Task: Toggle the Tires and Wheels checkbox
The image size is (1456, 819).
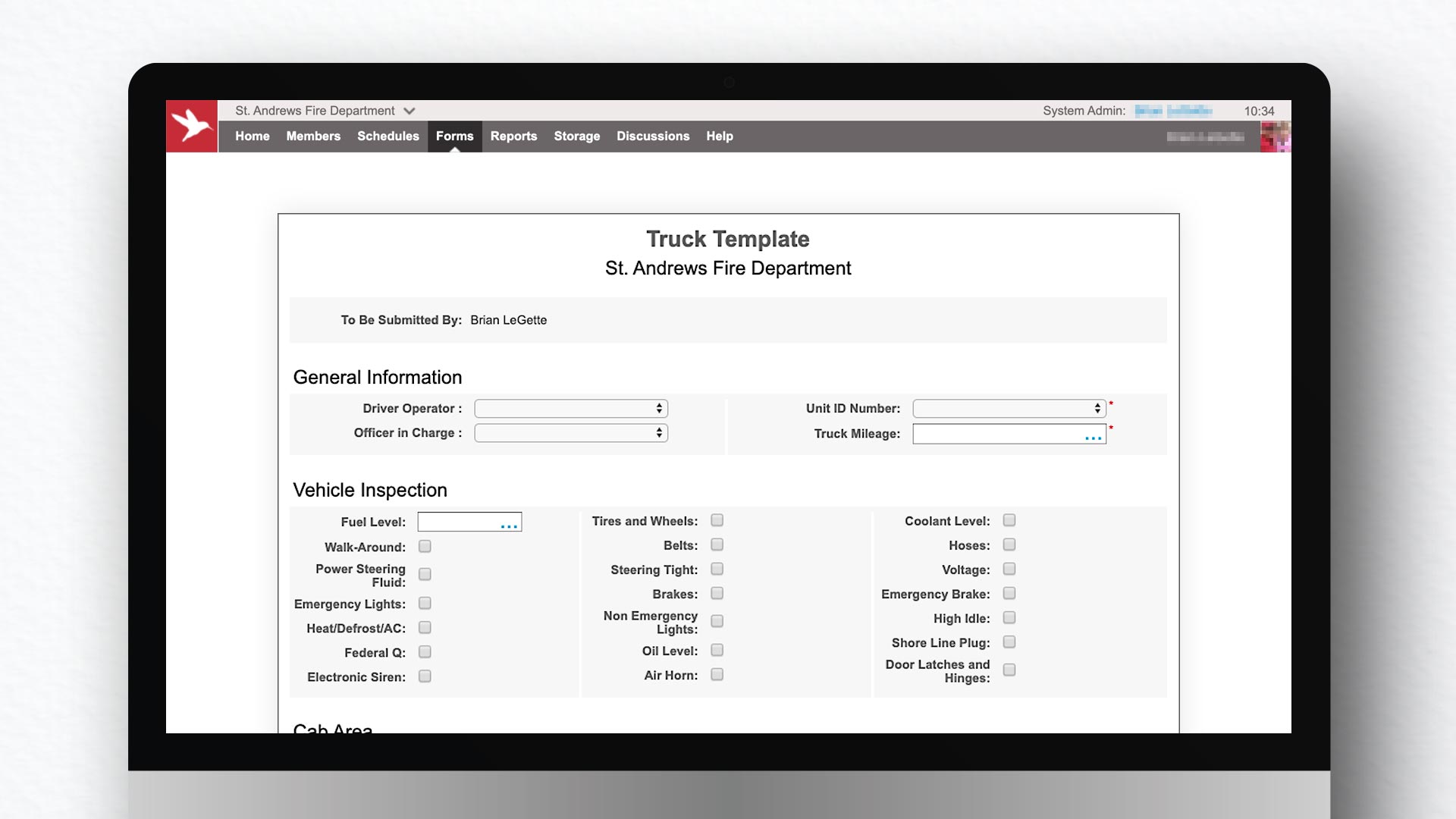Action: click(717, 520)
